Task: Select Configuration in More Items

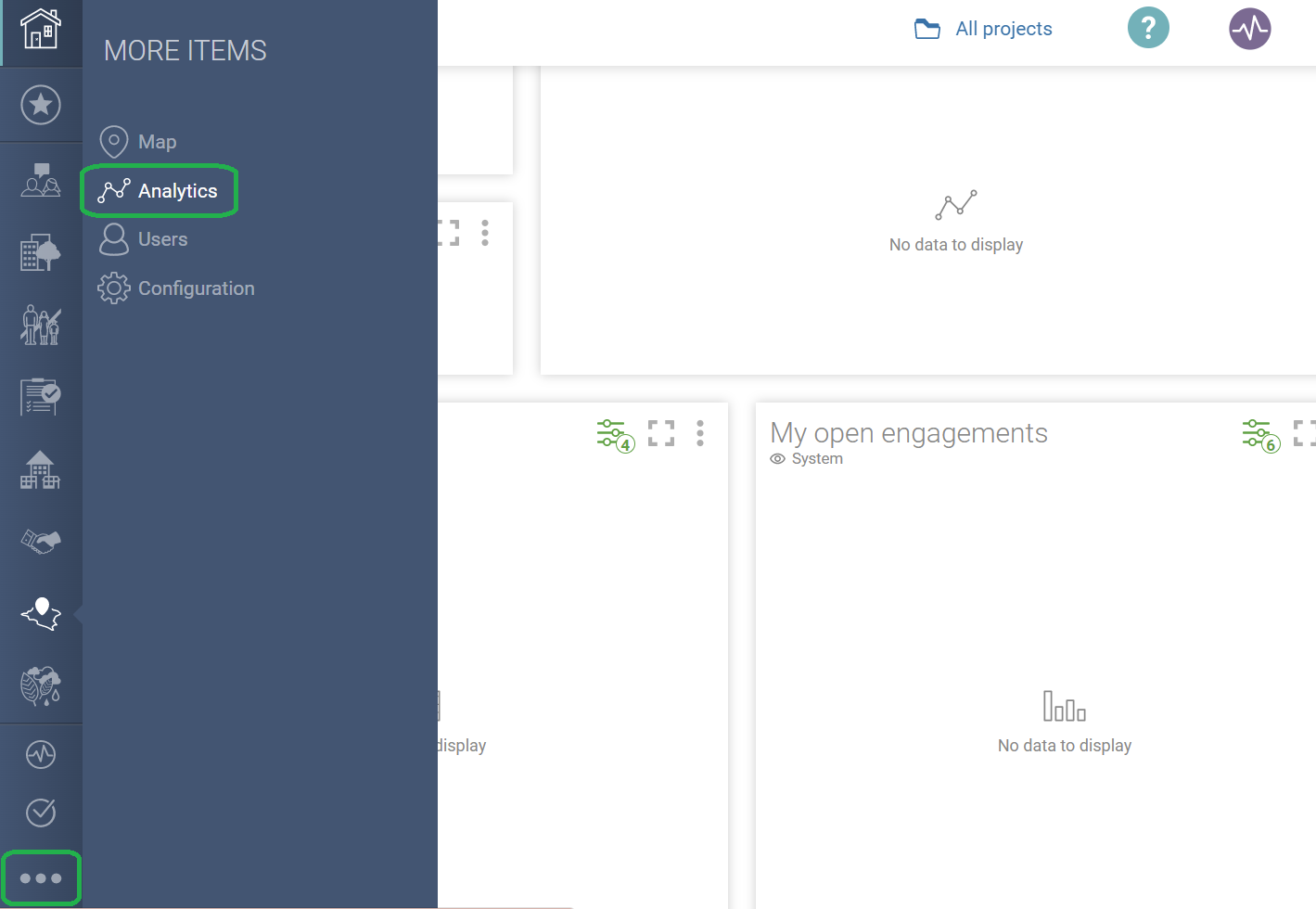Action: [x=176, y=288]
